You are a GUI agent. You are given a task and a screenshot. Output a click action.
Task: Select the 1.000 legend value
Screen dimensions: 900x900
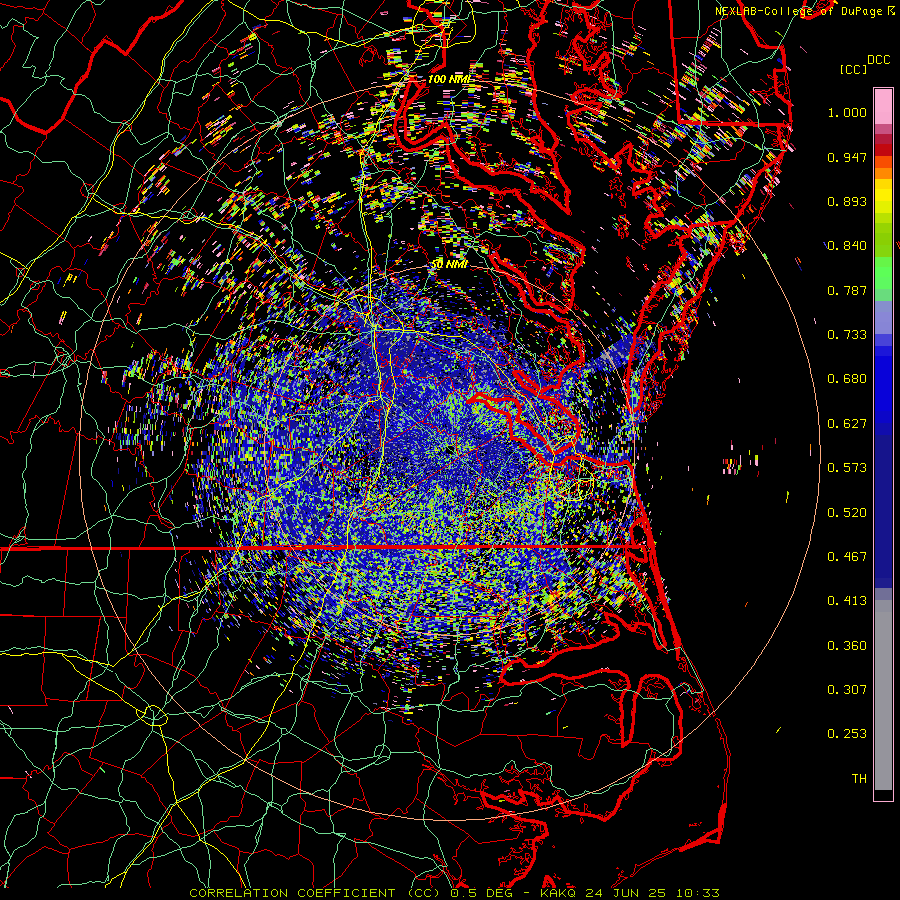click(x=847, y=112)
